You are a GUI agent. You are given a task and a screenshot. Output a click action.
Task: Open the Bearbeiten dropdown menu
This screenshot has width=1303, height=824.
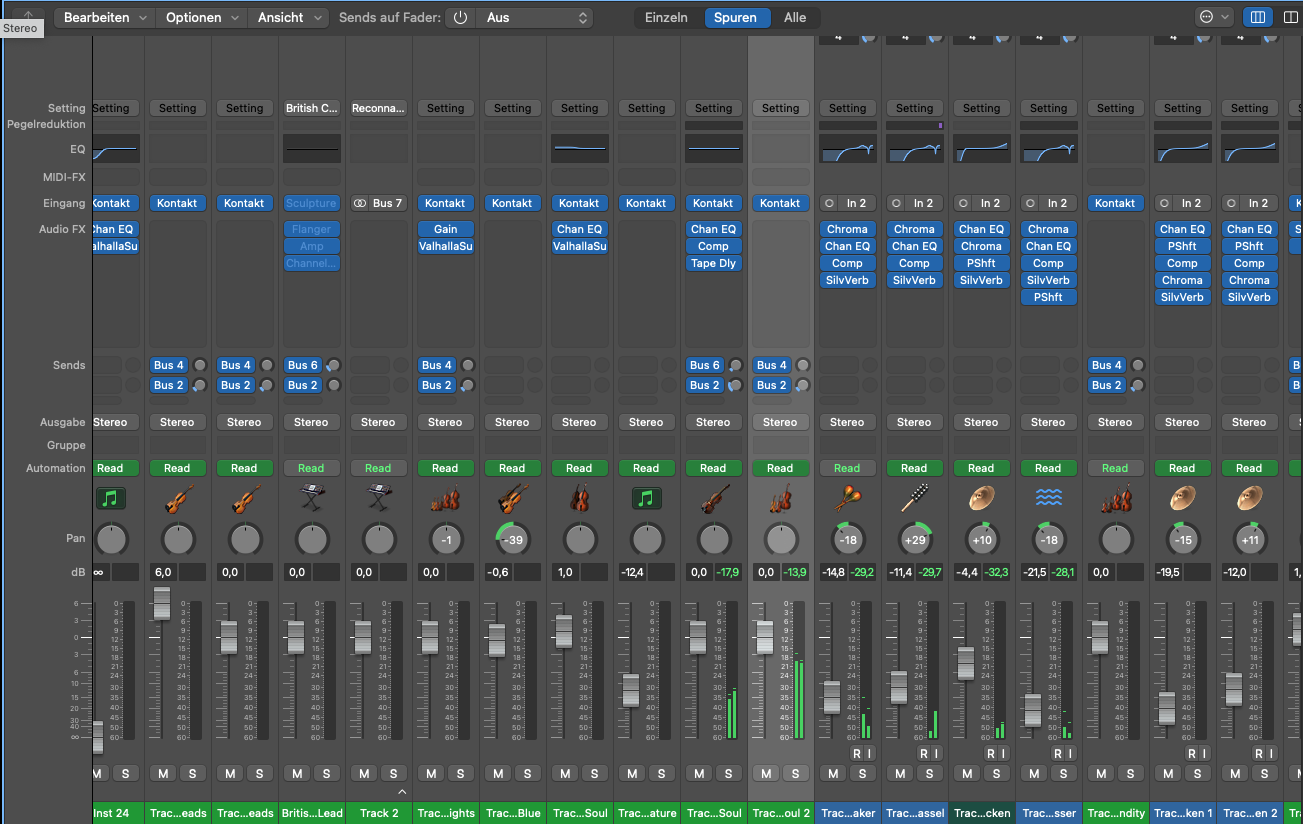tap(104, 18)
